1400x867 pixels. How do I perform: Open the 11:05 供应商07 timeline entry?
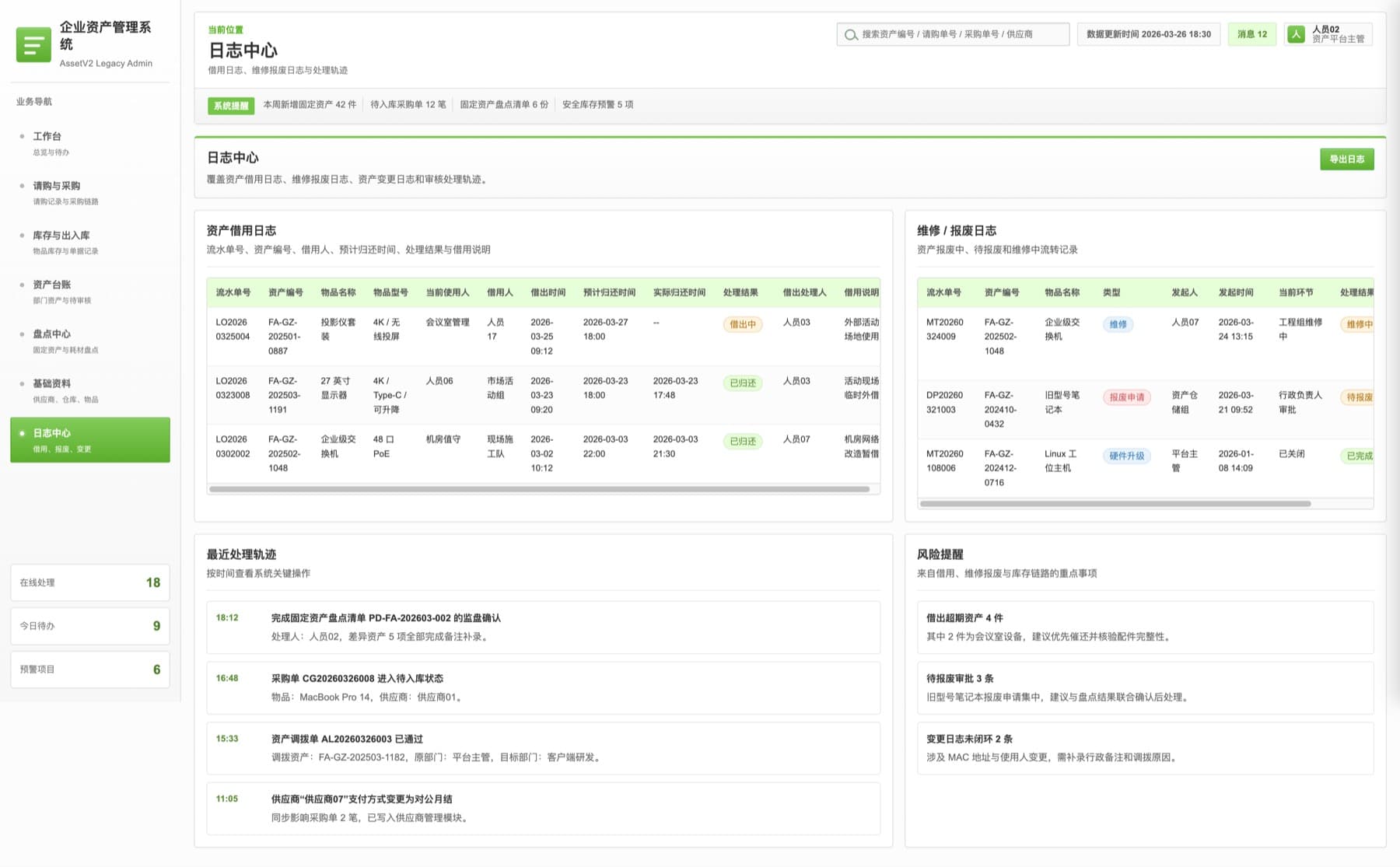point(543,809)
